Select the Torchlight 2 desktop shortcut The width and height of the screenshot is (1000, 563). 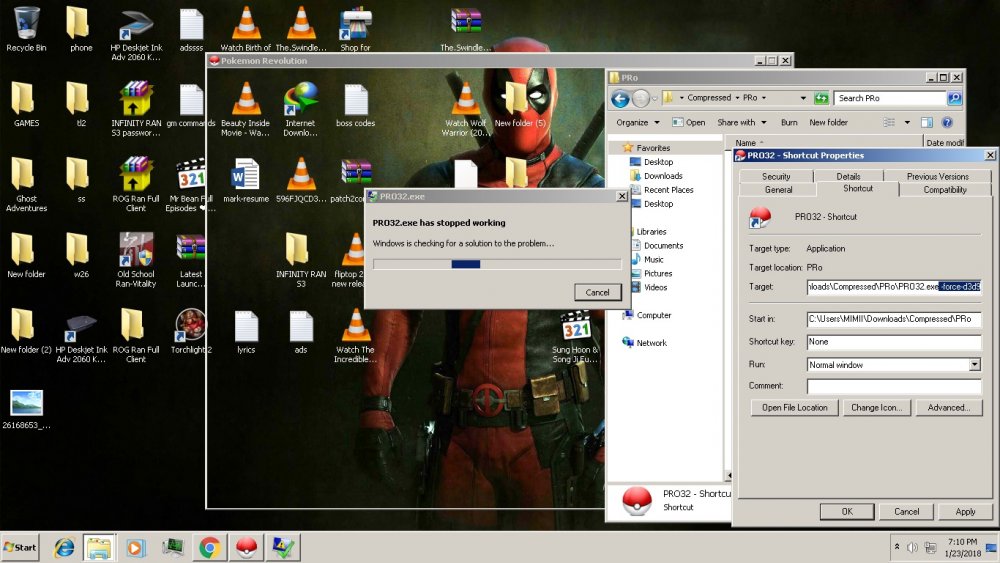[190, 328]
